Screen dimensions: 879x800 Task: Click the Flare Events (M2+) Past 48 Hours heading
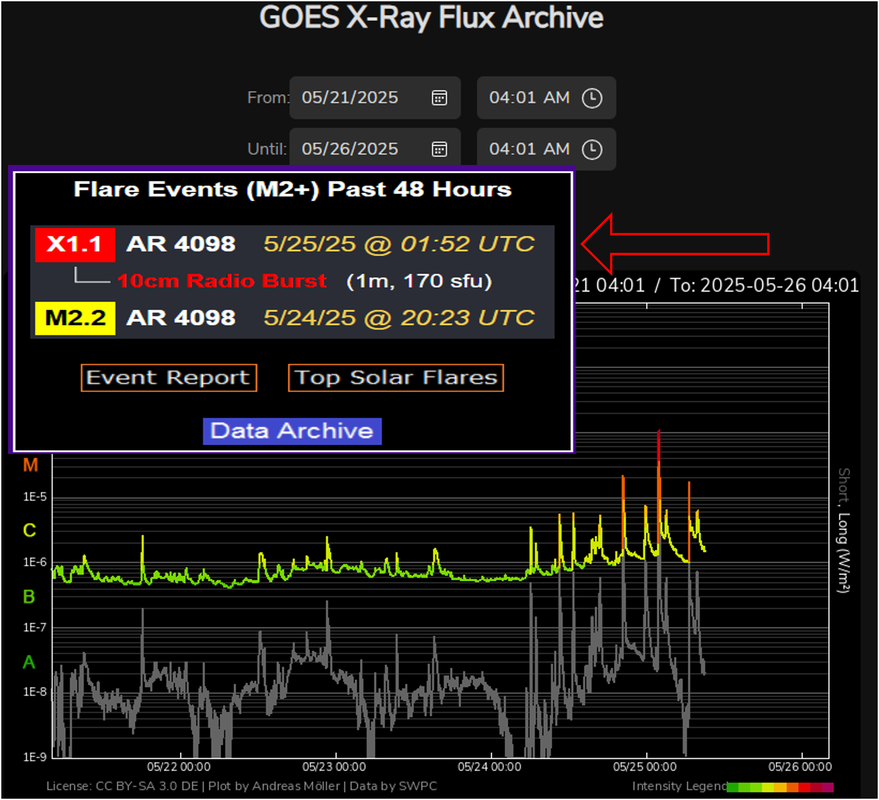coord(293,189)
